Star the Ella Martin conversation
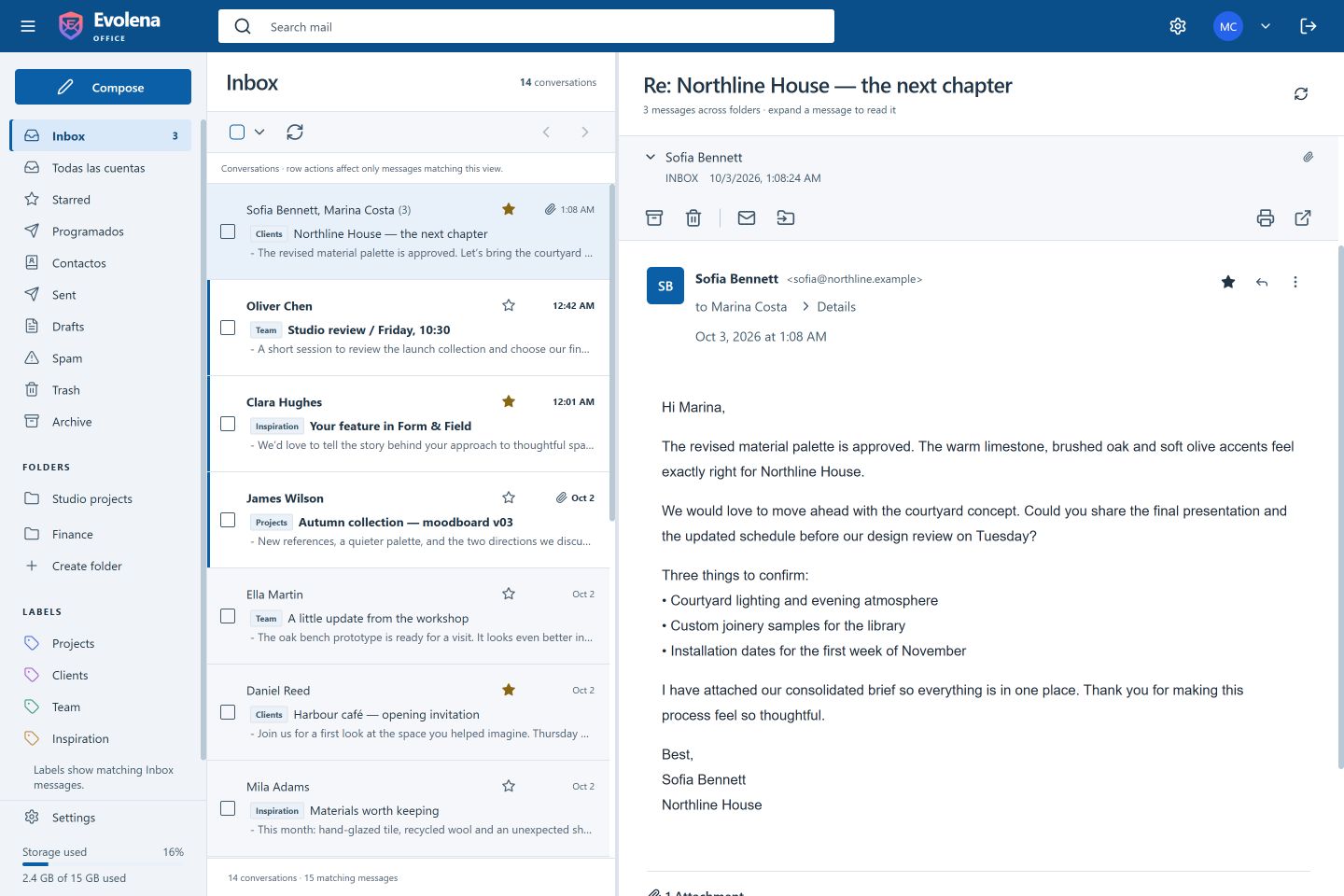The width and height of the screenshot is (1344, 896). click(x=509, y=594)
